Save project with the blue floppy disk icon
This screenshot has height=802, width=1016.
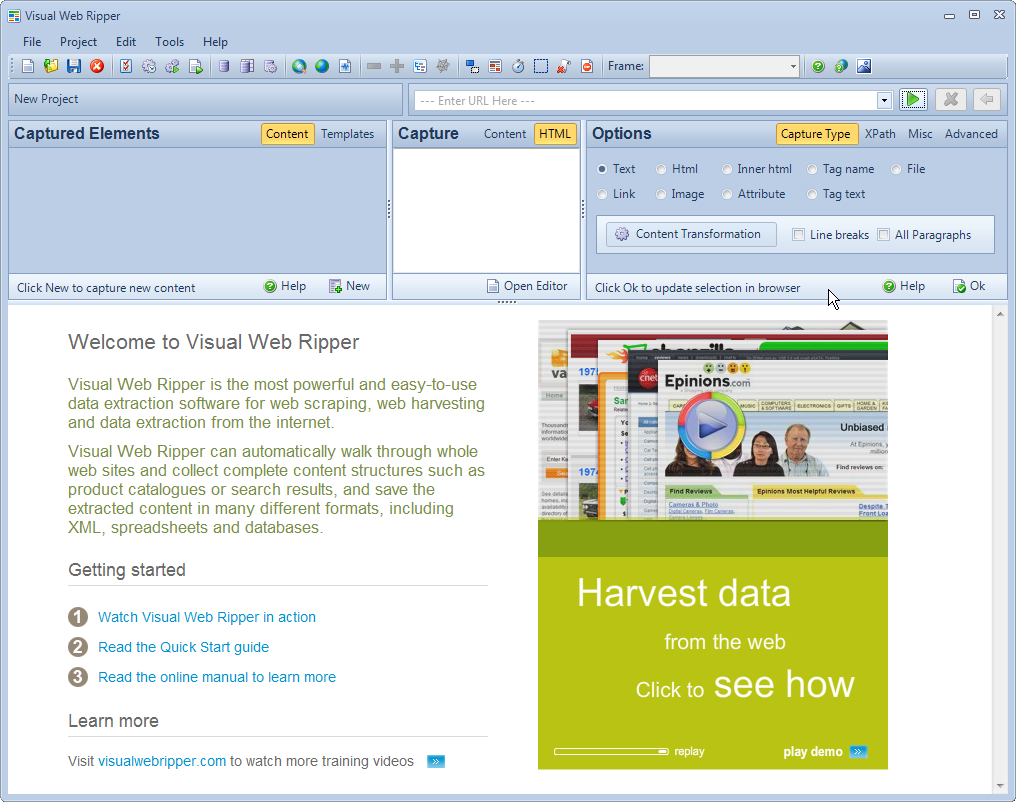pyautogui.click(x=74, y=66)
